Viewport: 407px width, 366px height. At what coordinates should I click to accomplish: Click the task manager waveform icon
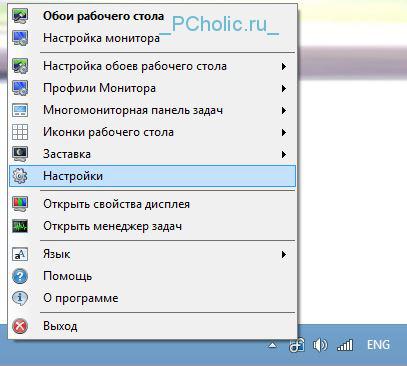click(20, 226)
